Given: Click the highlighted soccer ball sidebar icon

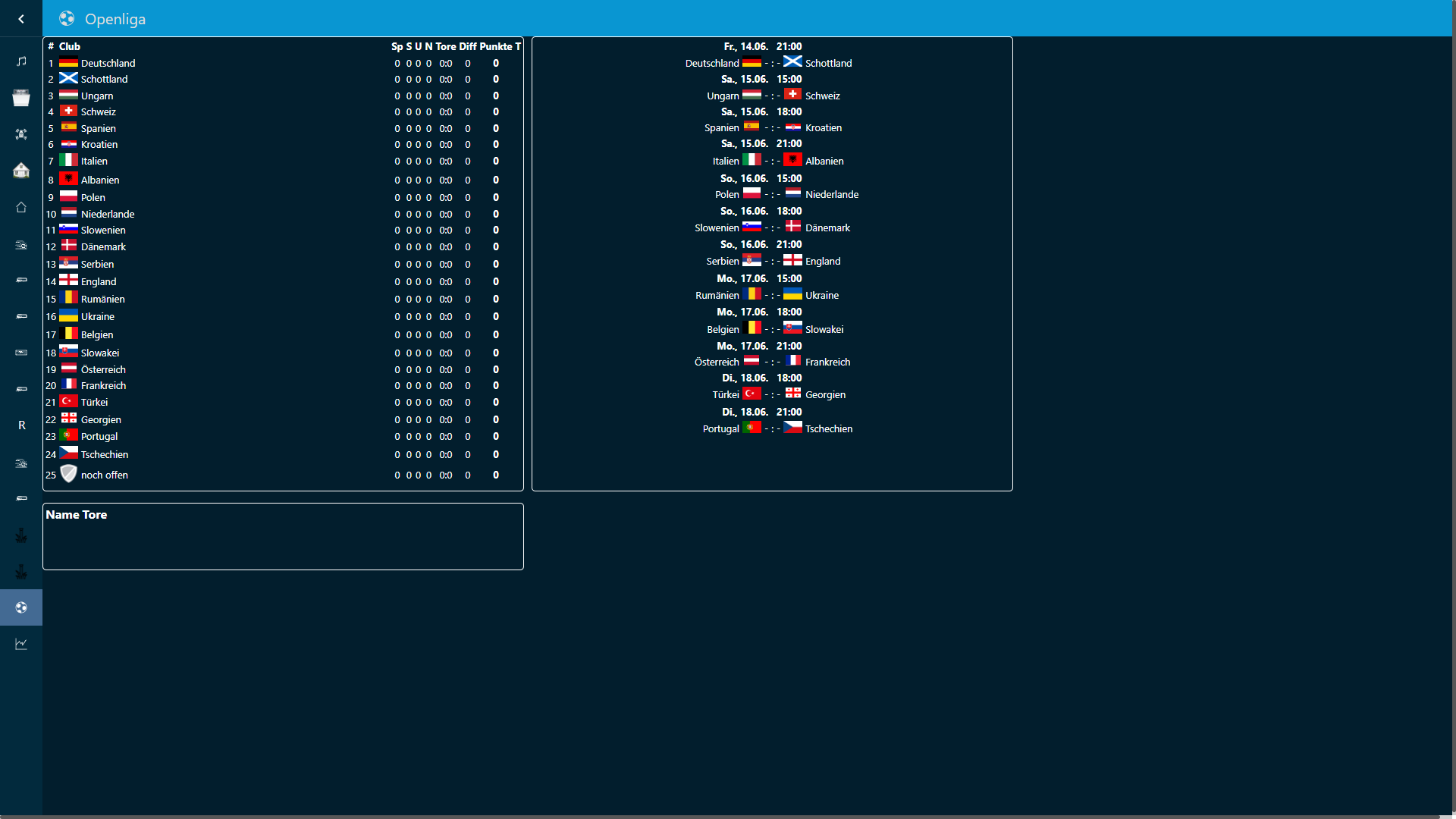Looking at the screenshot, I should pyautogui.click(x=21, y=607).
